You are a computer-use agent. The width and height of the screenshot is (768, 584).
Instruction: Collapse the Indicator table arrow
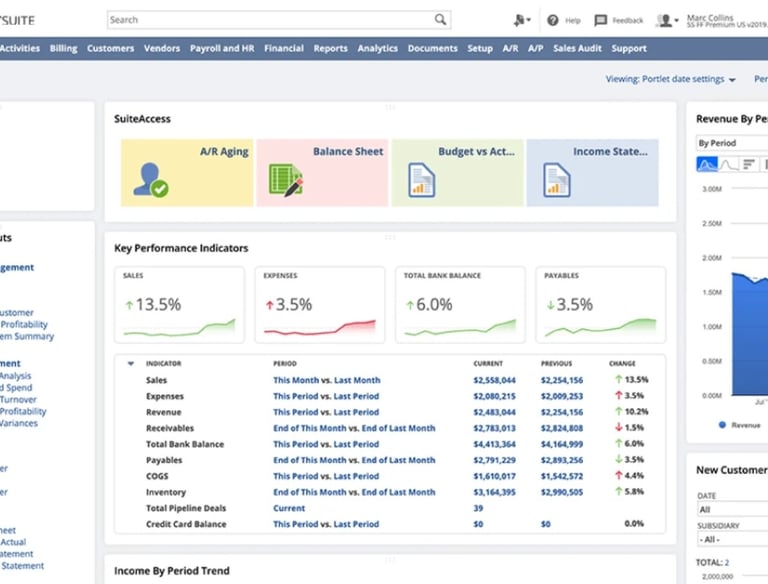tap(130, 363)
